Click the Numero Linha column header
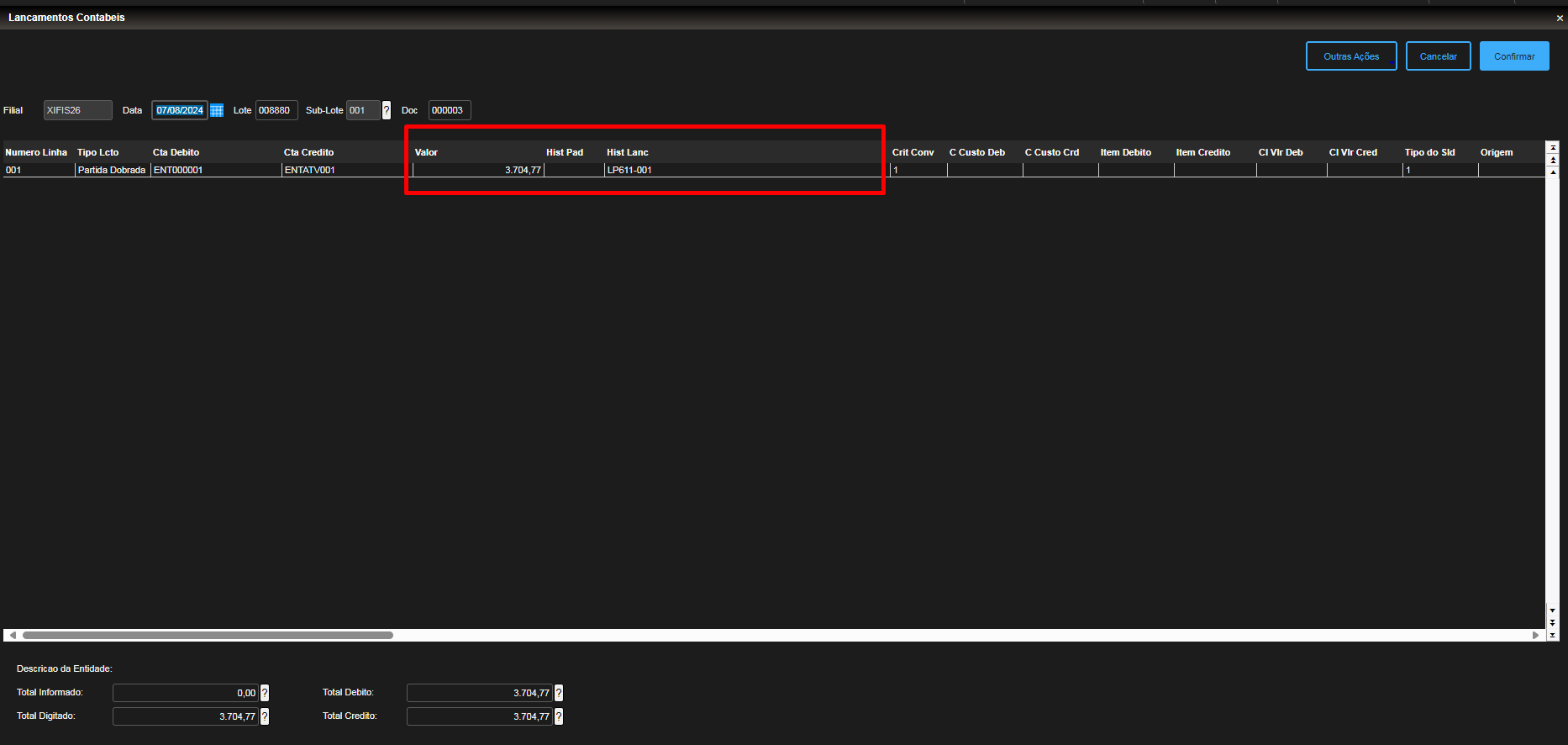The width and height of the screenshot is (1568, 745). pyautogui.click(x=36, y=152)
